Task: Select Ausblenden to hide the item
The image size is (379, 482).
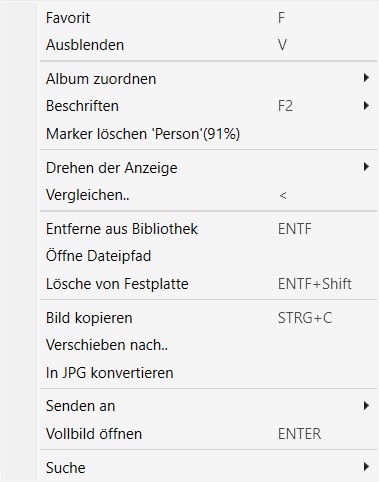Action: (208, 45)
